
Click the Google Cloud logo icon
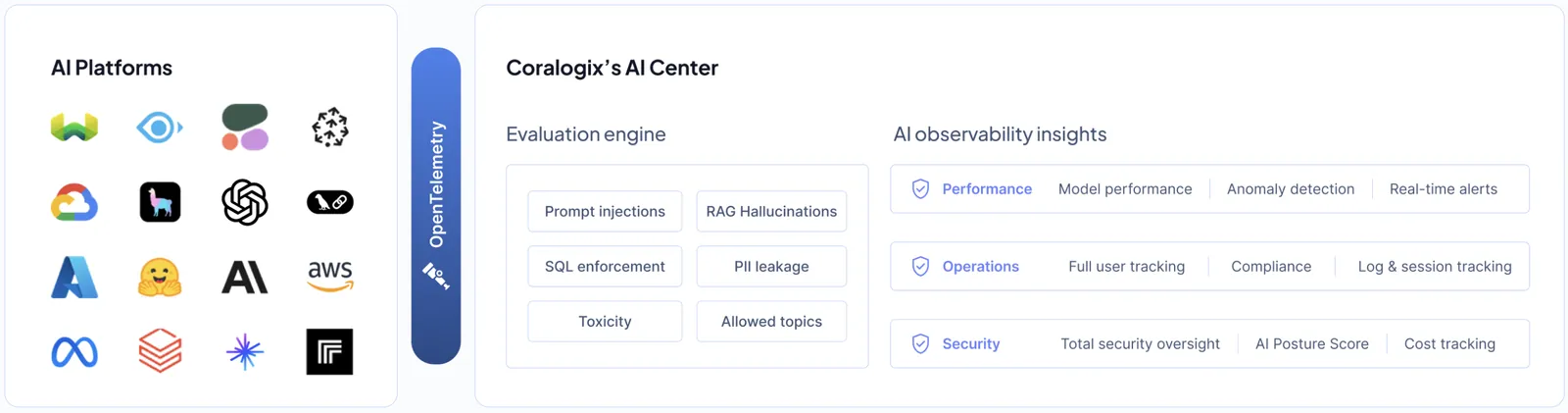(74, 203)
